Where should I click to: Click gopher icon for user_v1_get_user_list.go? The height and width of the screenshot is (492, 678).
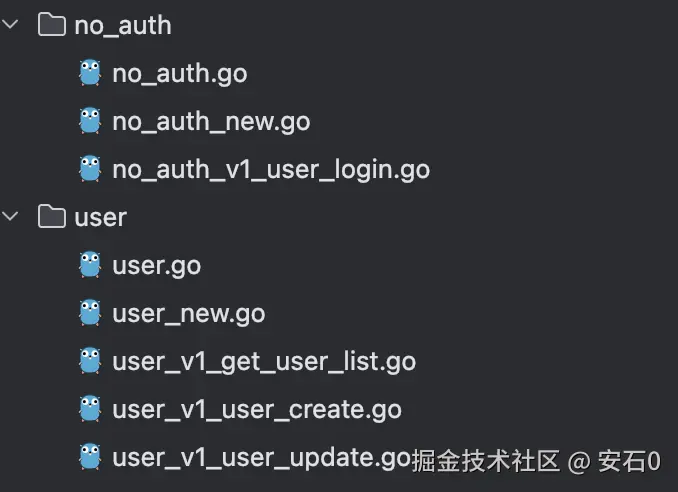coord(90,361)
